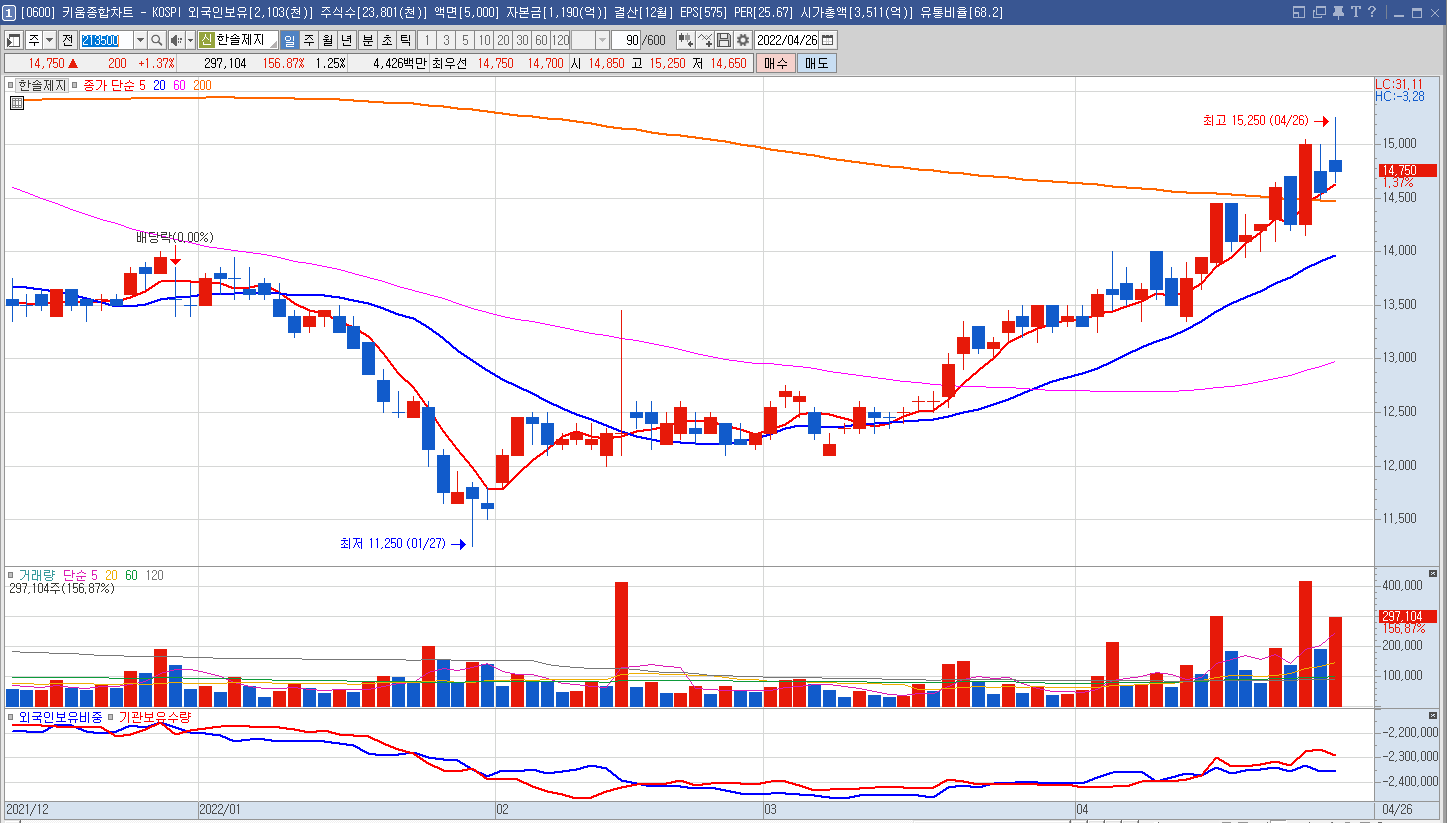Choose interval 10 button
Viewport: 1447px width, 823px height.
coord(484,40)
